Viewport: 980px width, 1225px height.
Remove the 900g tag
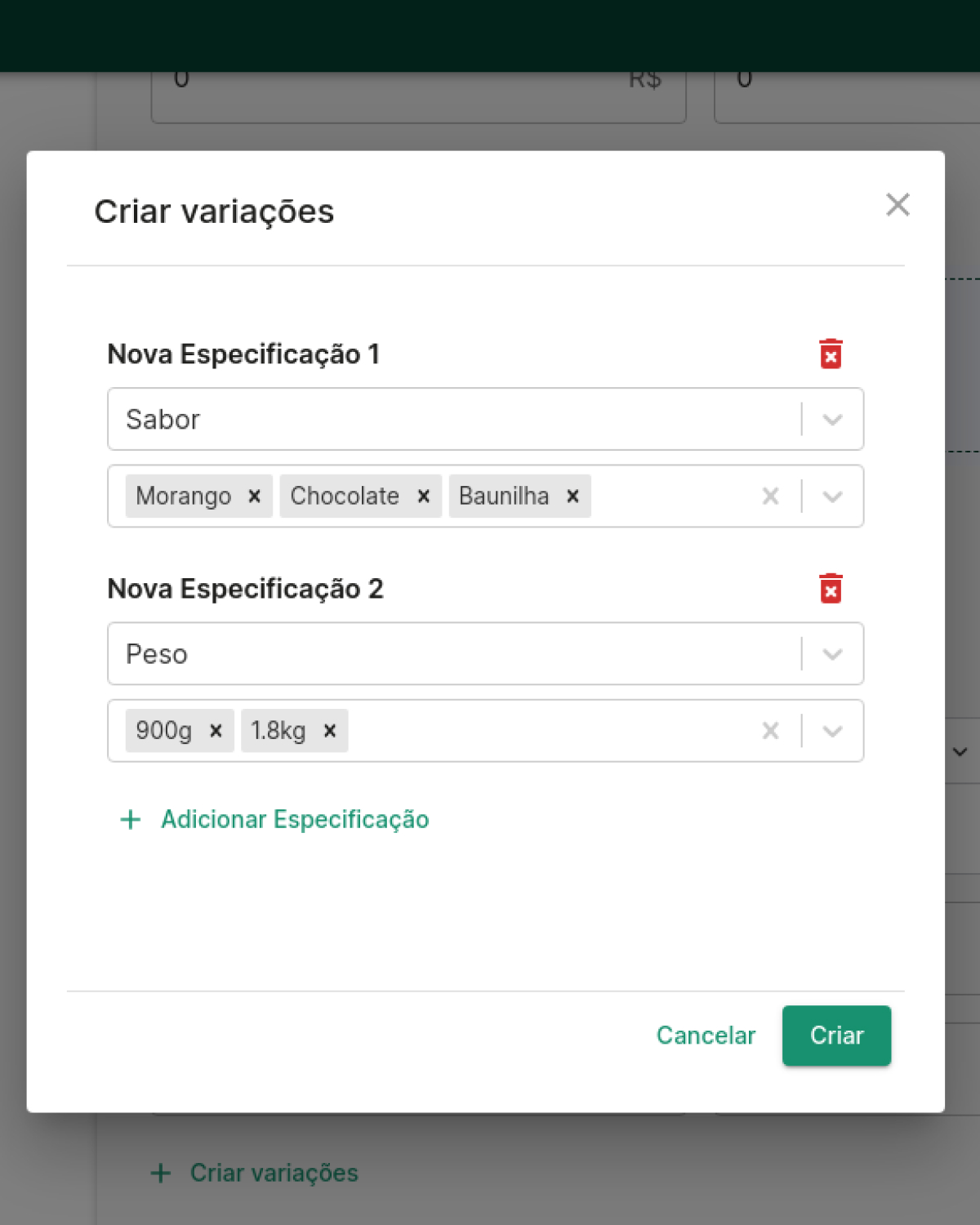click(x=216, y=730)
